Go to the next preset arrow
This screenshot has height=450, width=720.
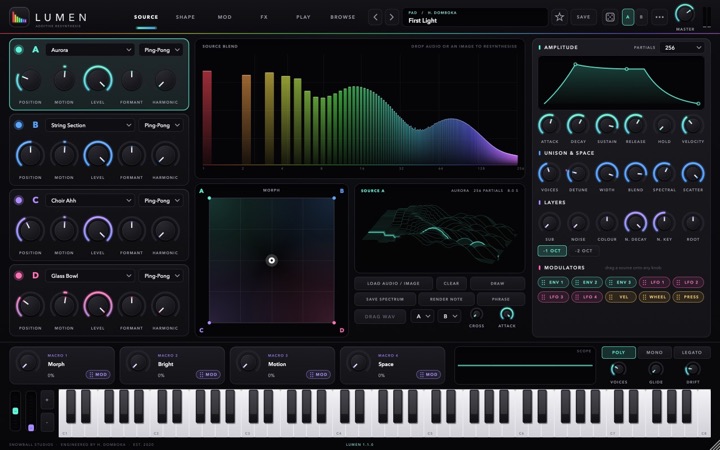click(392, 17)
